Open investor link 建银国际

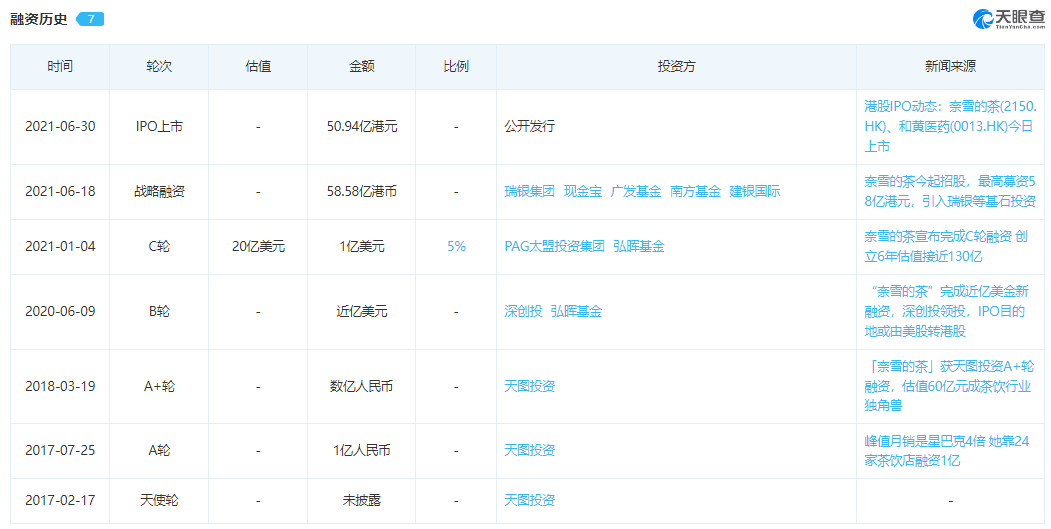coord(755,192)
